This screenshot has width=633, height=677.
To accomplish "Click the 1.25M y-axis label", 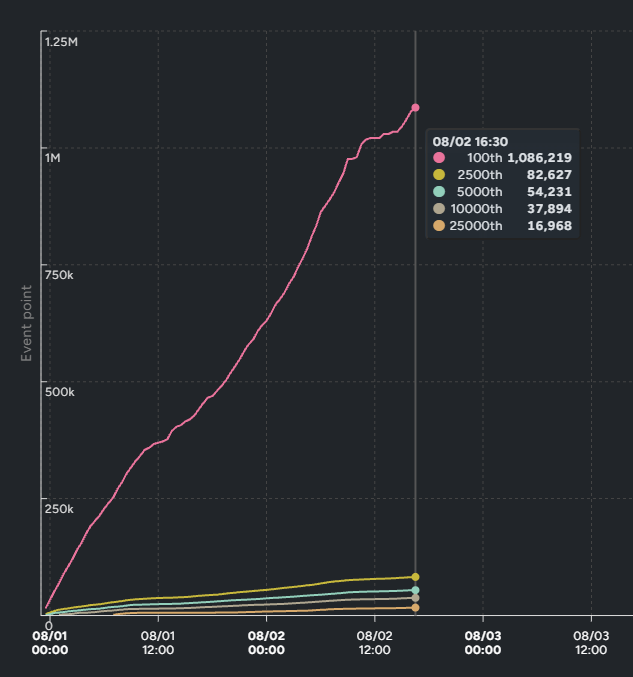I will (x=61, y=42).
